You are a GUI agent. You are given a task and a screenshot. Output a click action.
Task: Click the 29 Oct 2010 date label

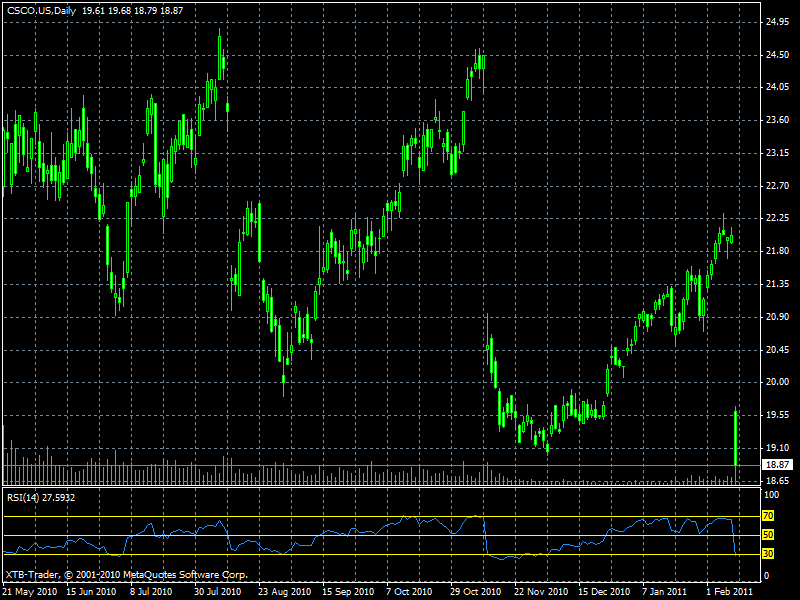tap(476, 592)
